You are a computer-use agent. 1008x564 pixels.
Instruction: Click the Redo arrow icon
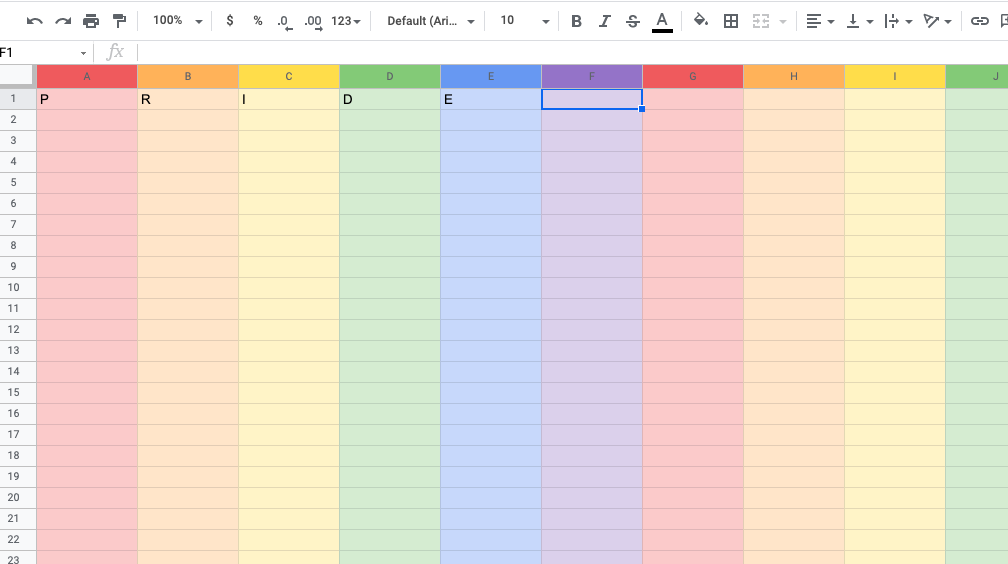coord(62,21)
